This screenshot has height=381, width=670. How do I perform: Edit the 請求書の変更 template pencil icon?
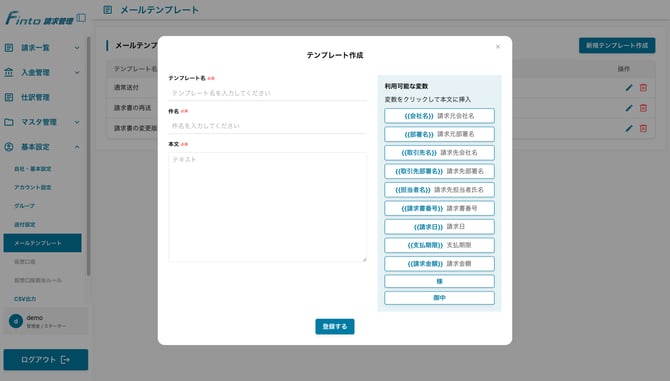point(629,128)
